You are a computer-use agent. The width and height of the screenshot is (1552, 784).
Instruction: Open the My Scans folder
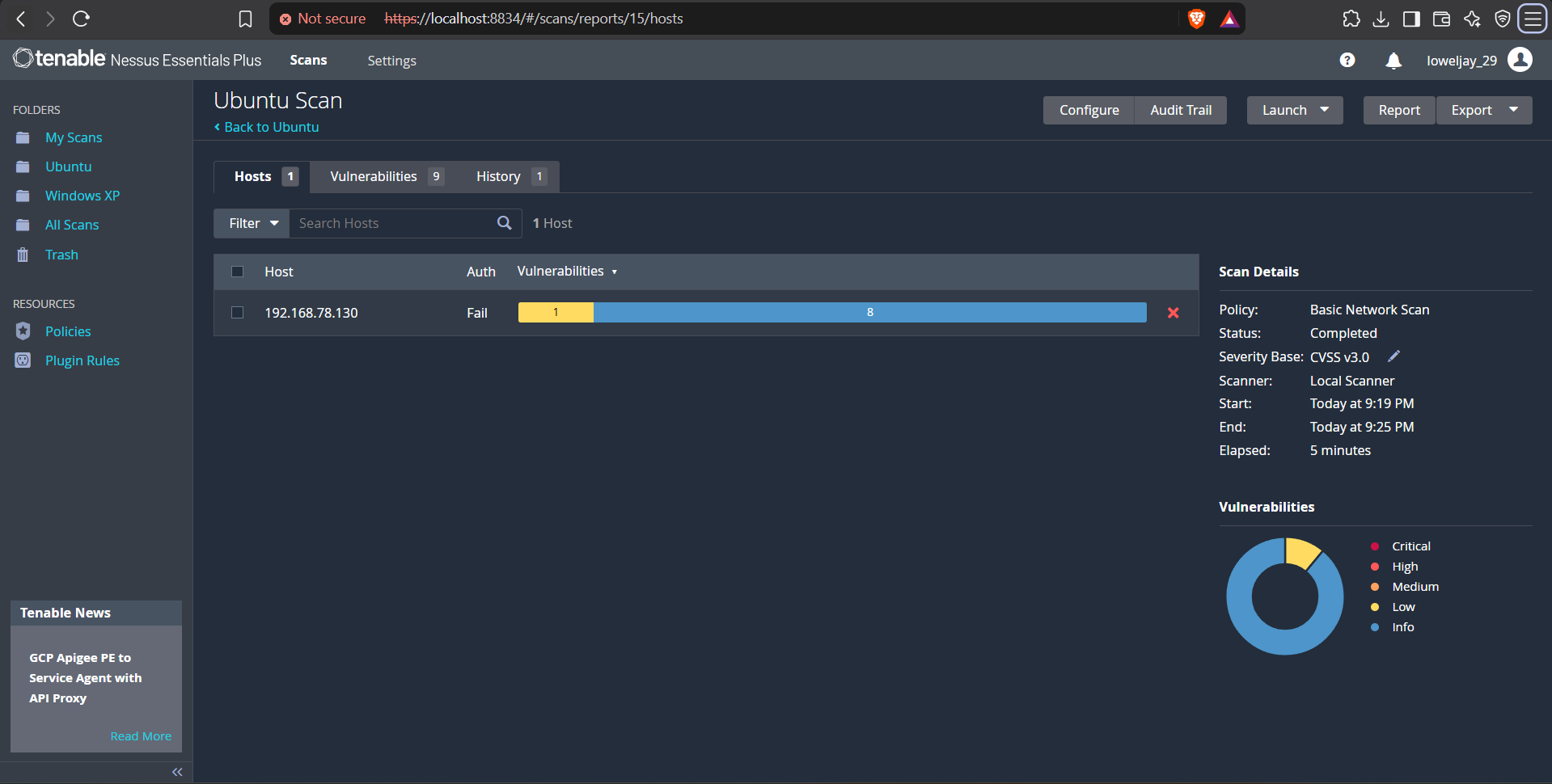[74, 137]
